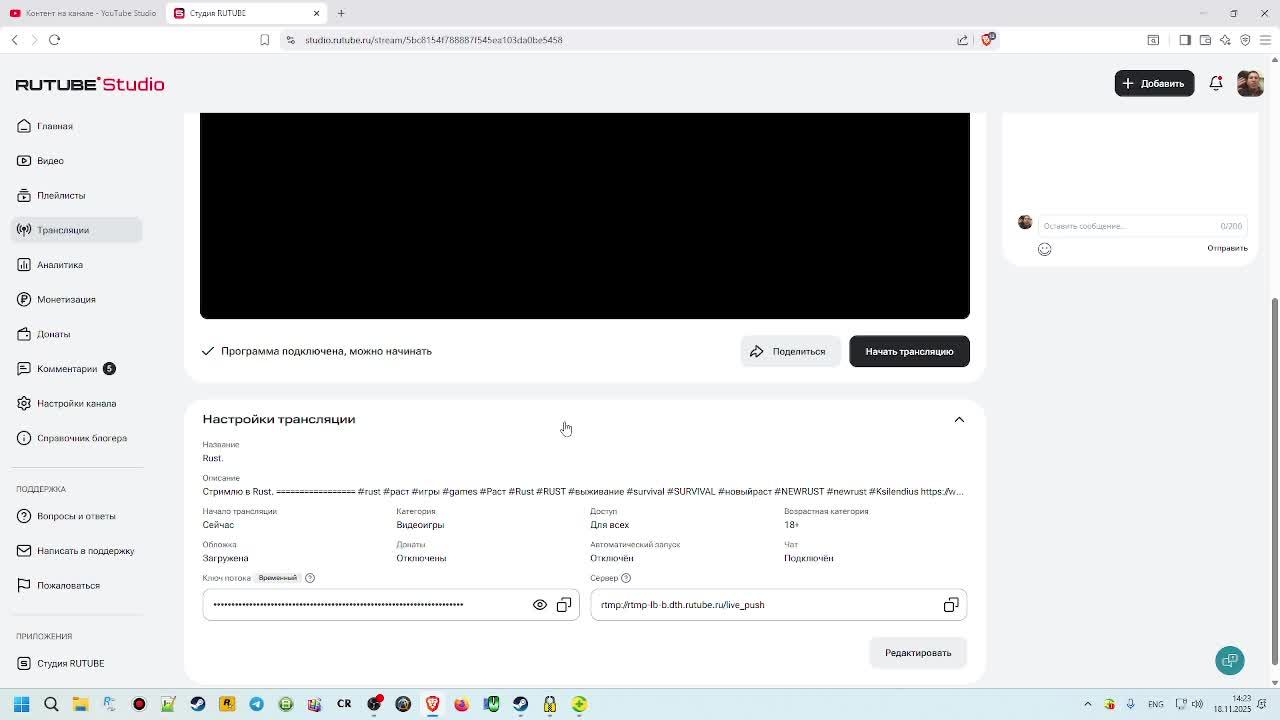1280x720 pixels.
Task: Open the profile avatar menu
Action: point(1250,84)
